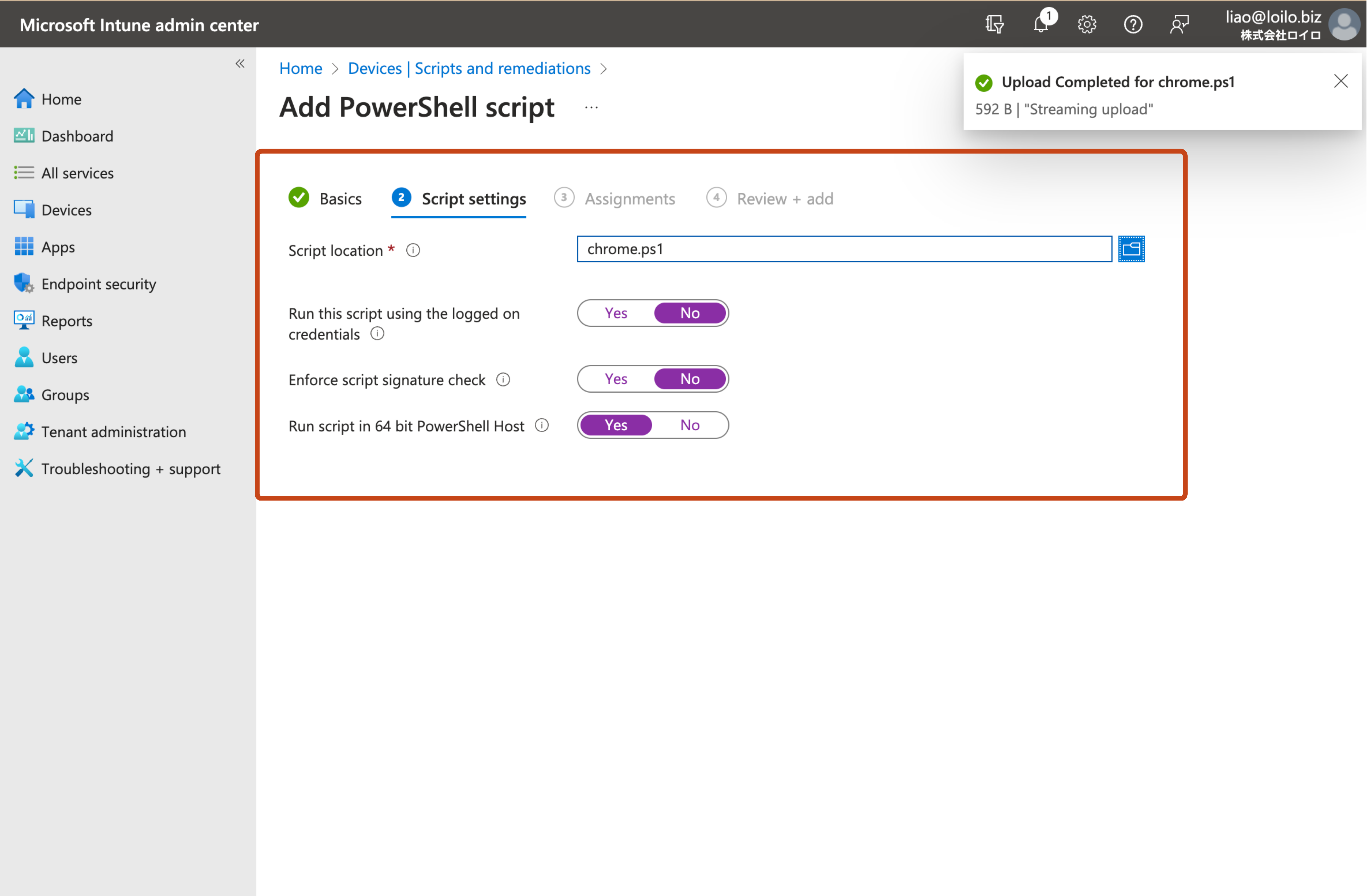
Task: Click info icon next to Script location
Action: coord(413,251)
